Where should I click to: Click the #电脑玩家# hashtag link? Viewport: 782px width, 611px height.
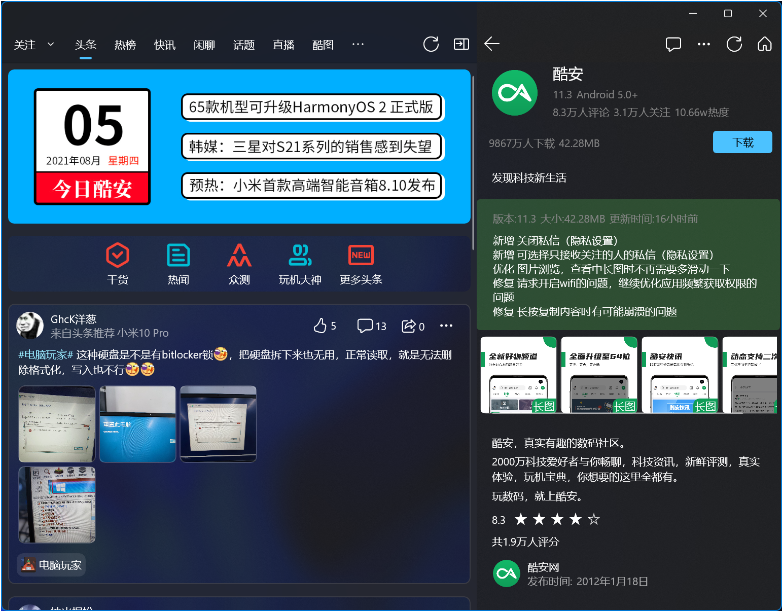click(46, 355)
